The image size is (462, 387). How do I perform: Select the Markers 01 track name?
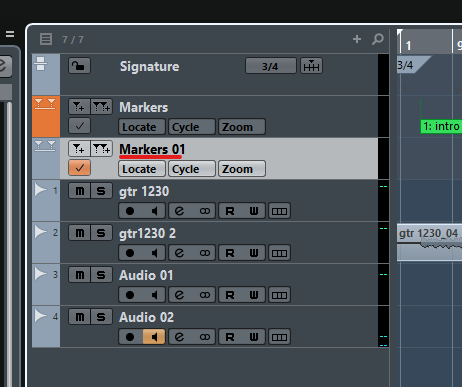(x=152, y=149)
